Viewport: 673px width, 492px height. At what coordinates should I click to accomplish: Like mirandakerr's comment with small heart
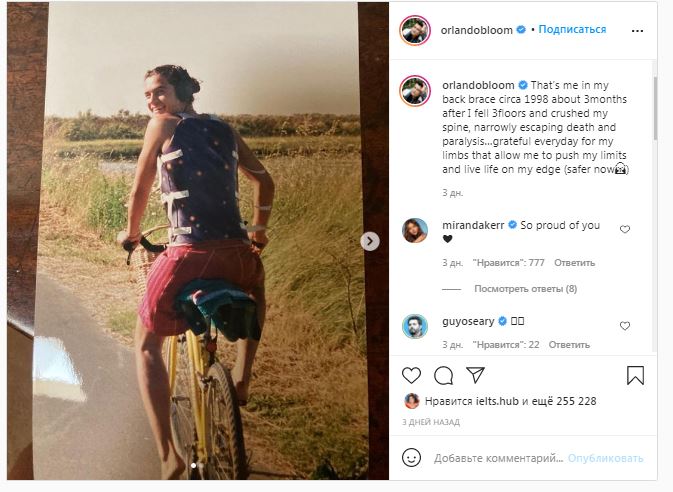[625, 229]
